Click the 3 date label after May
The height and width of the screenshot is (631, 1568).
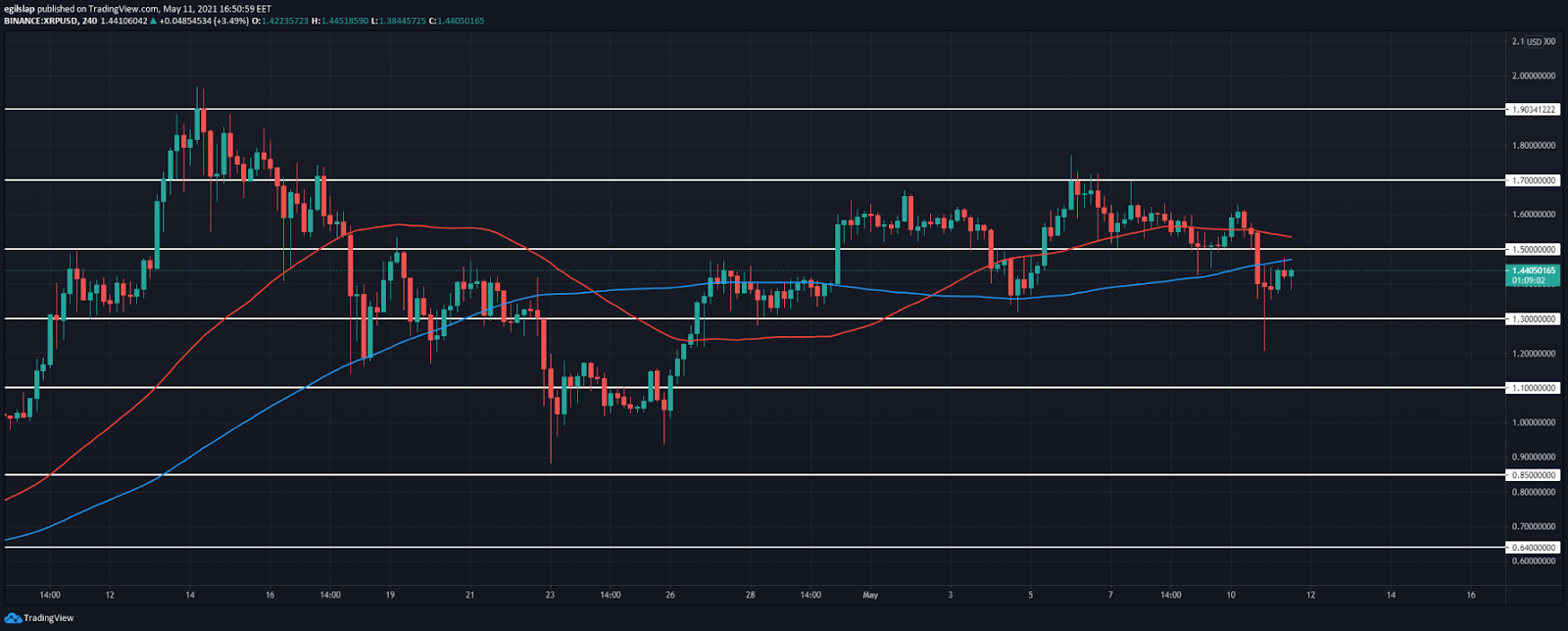[951, 595]
